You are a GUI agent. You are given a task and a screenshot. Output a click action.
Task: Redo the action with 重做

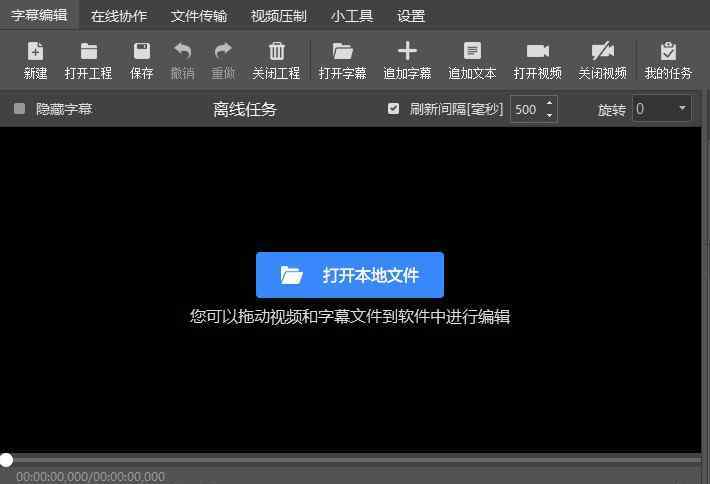223,61
